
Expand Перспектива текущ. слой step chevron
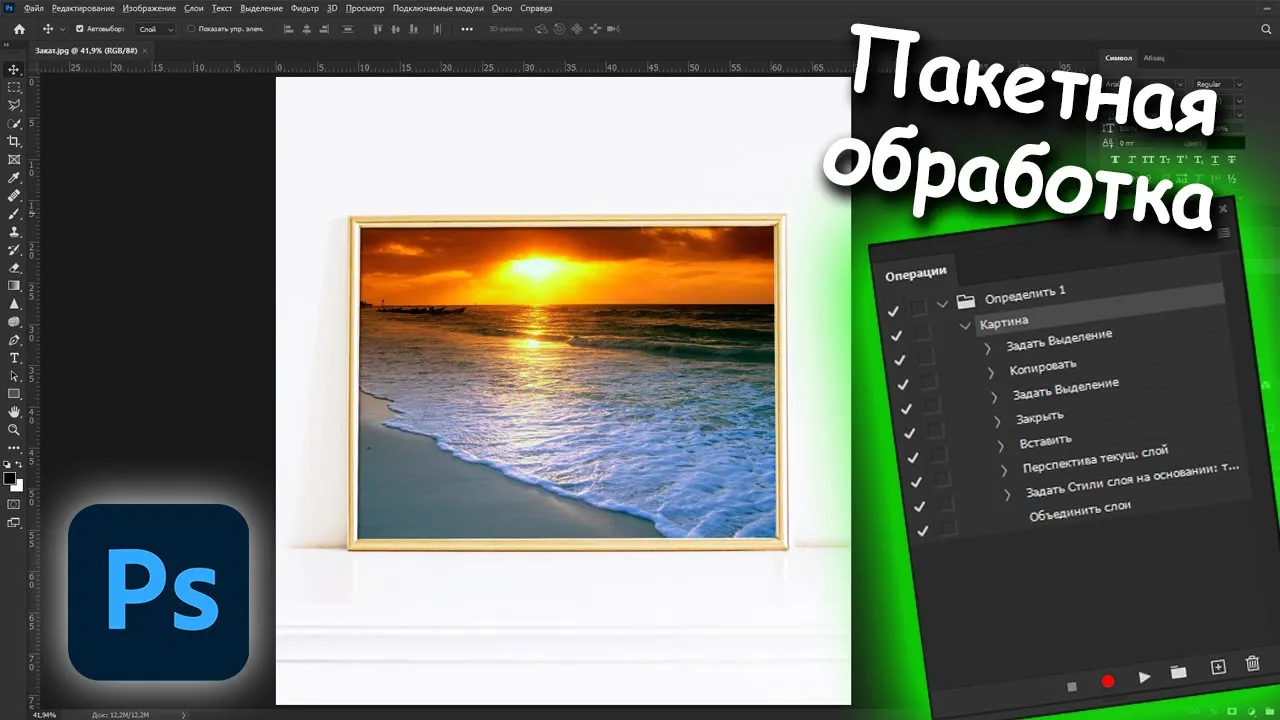pos(1004,470)
